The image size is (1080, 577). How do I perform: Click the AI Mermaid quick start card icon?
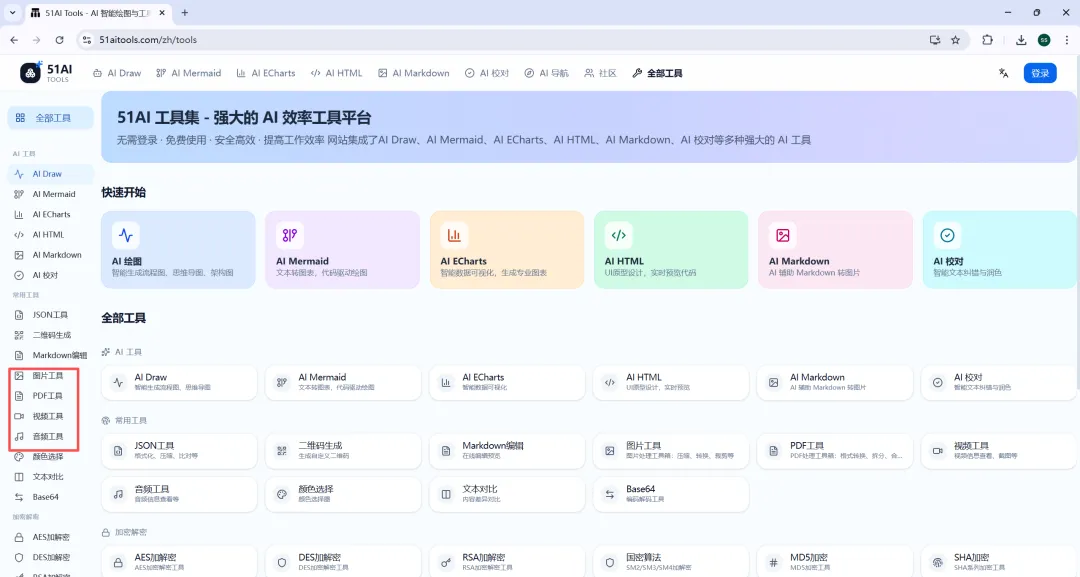click(x=290, y=235)
